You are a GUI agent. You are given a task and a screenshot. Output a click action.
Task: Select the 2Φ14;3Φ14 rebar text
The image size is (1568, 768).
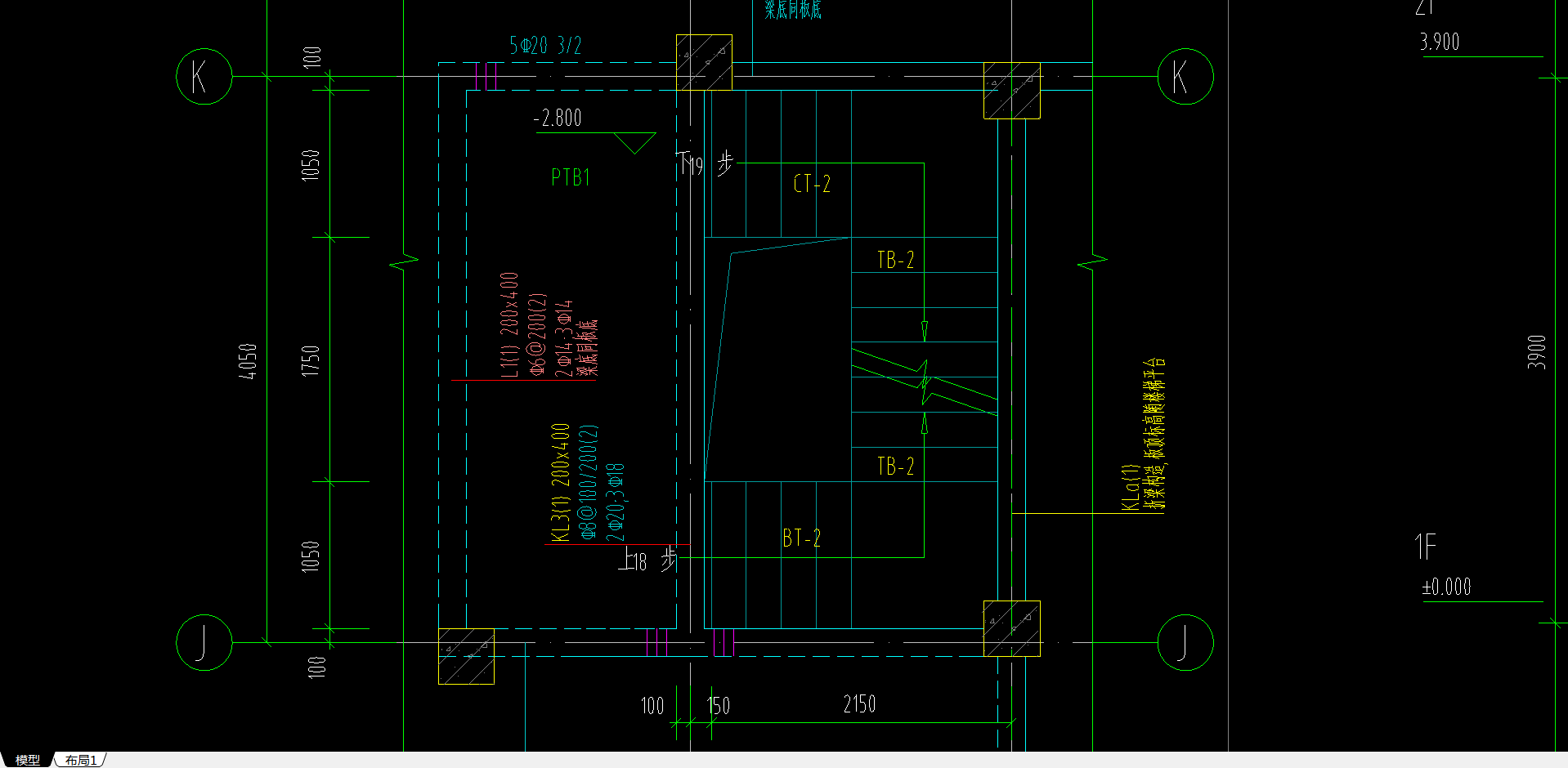coord(563,338)
